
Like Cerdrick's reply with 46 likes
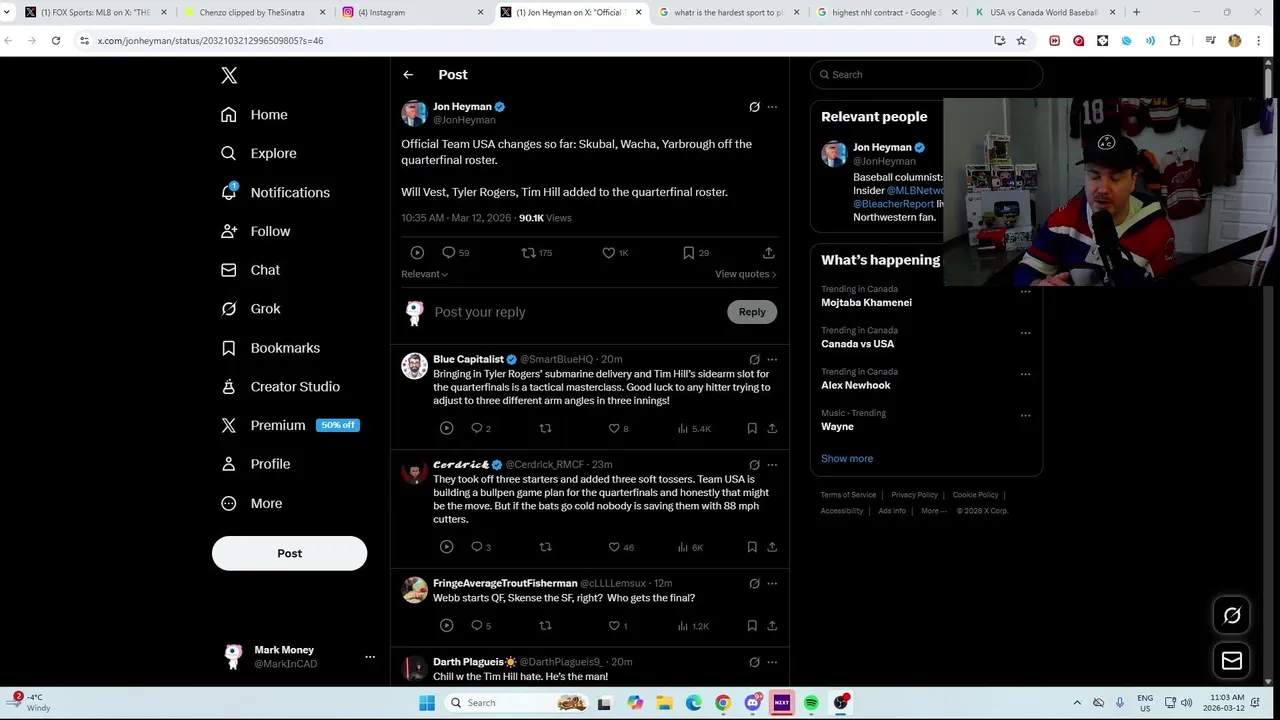[621, 547]
